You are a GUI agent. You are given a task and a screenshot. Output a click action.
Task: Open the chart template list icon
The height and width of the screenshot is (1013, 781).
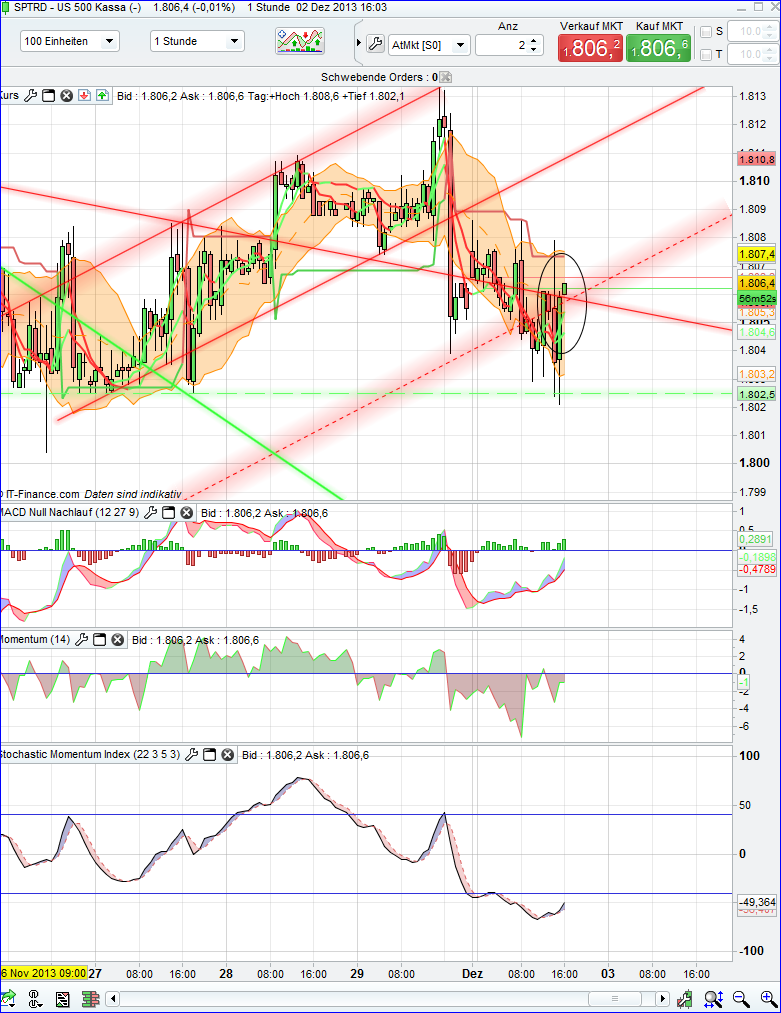coord(63,999)
